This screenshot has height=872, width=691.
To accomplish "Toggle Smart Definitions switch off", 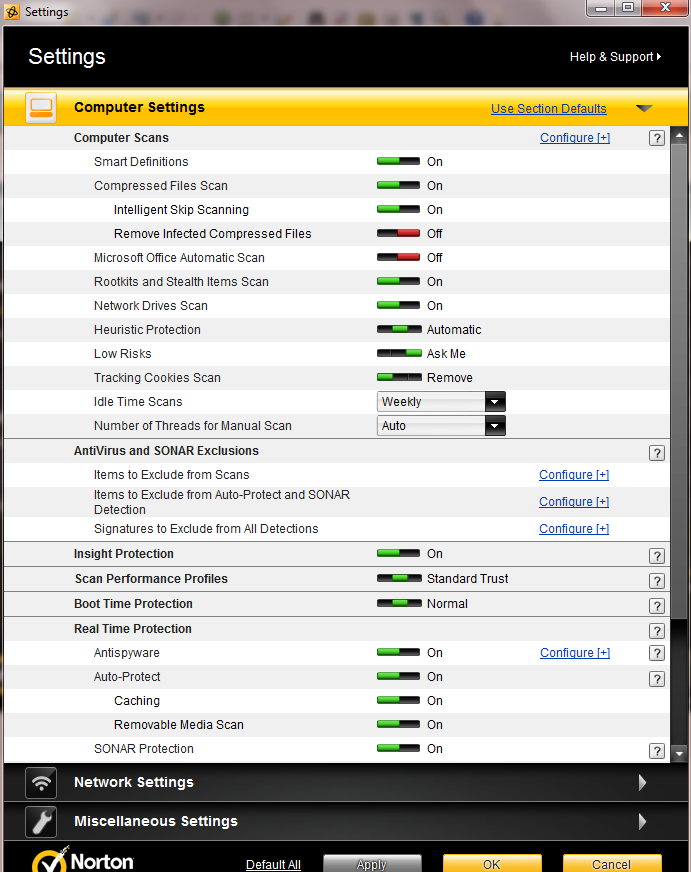I will [x=399, y=162].
